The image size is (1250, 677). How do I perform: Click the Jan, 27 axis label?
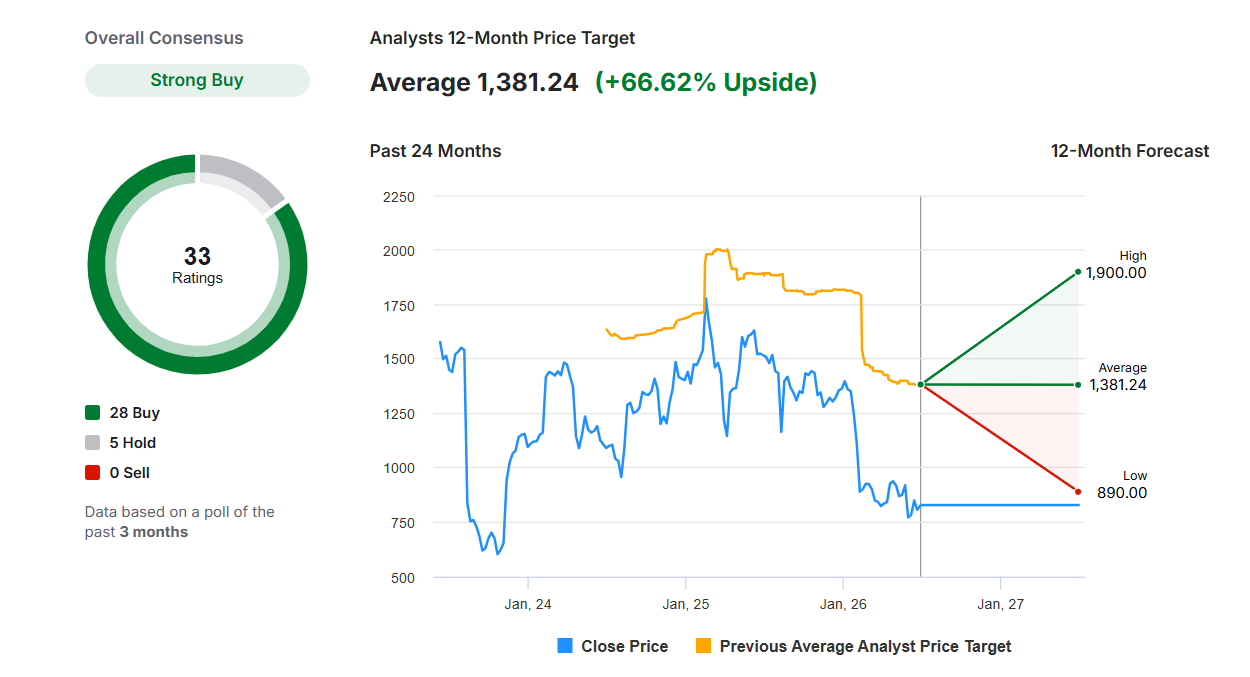[x=1000, y=604]
